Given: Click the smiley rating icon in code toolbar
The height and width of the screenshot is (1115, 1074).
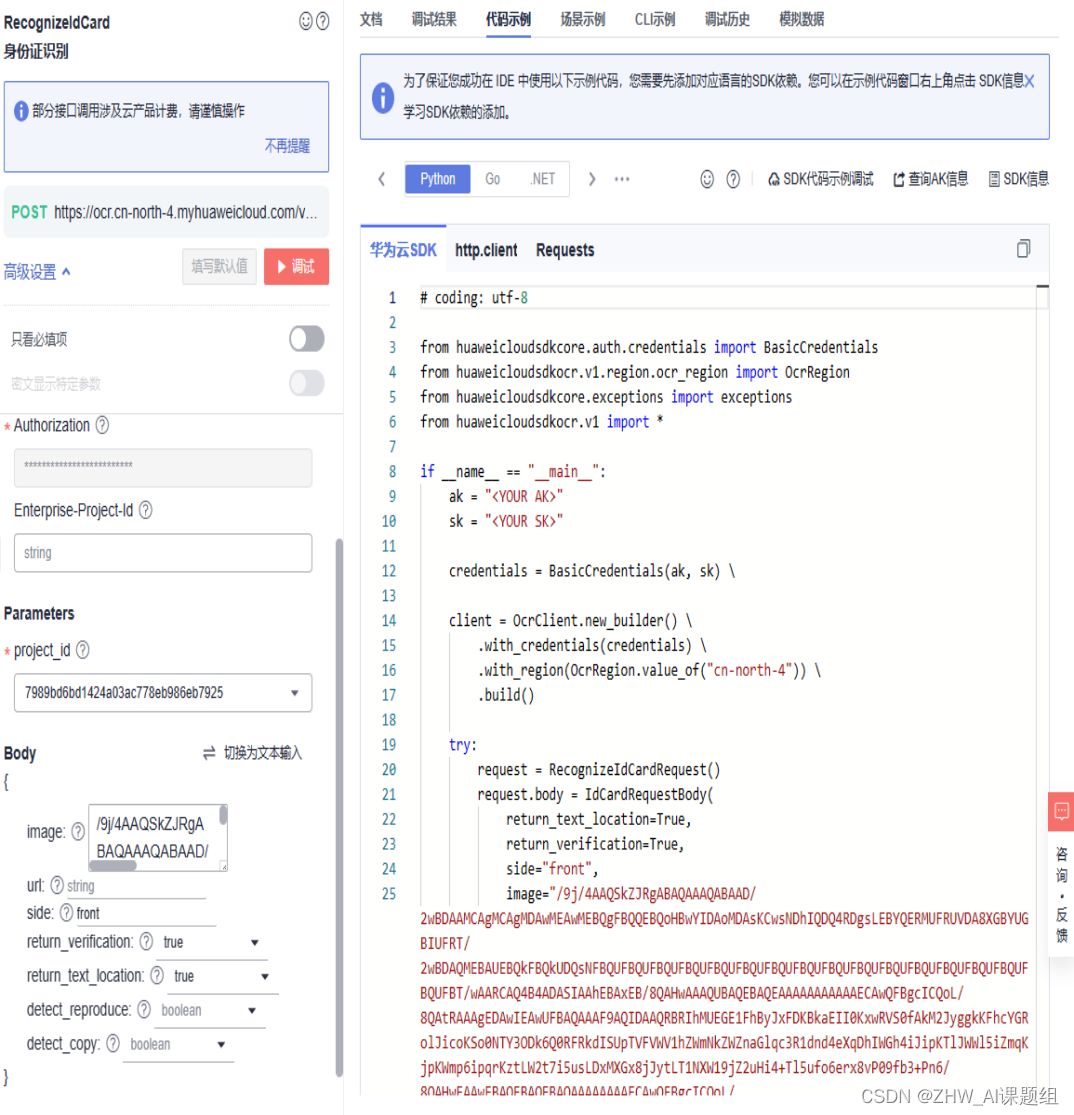Looking at the screenshot, I should point(707,179).
